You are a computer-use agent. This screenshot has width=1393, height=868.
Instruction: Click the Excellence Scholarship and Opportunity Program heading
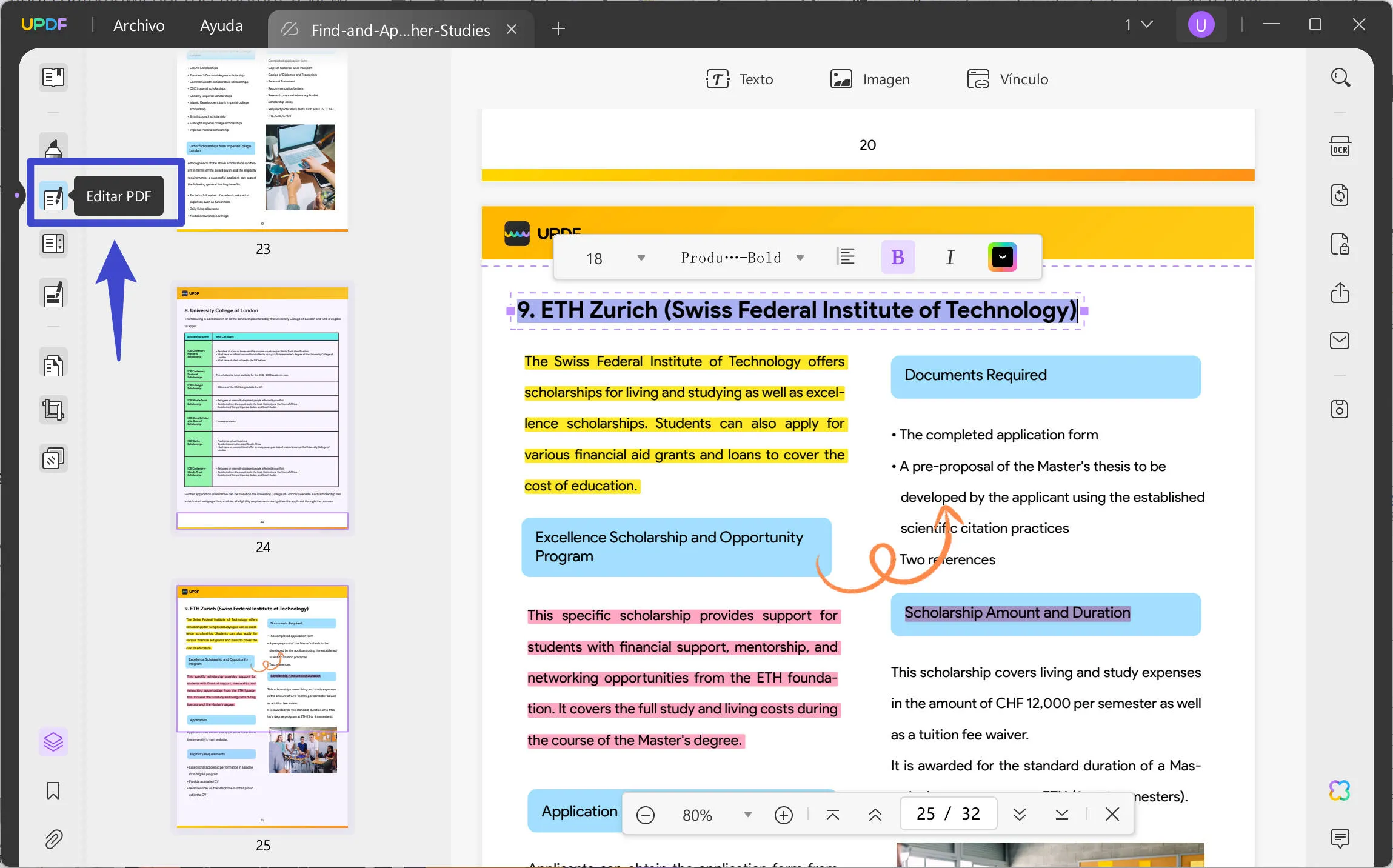pyautogui.click(x=669, y=547)
